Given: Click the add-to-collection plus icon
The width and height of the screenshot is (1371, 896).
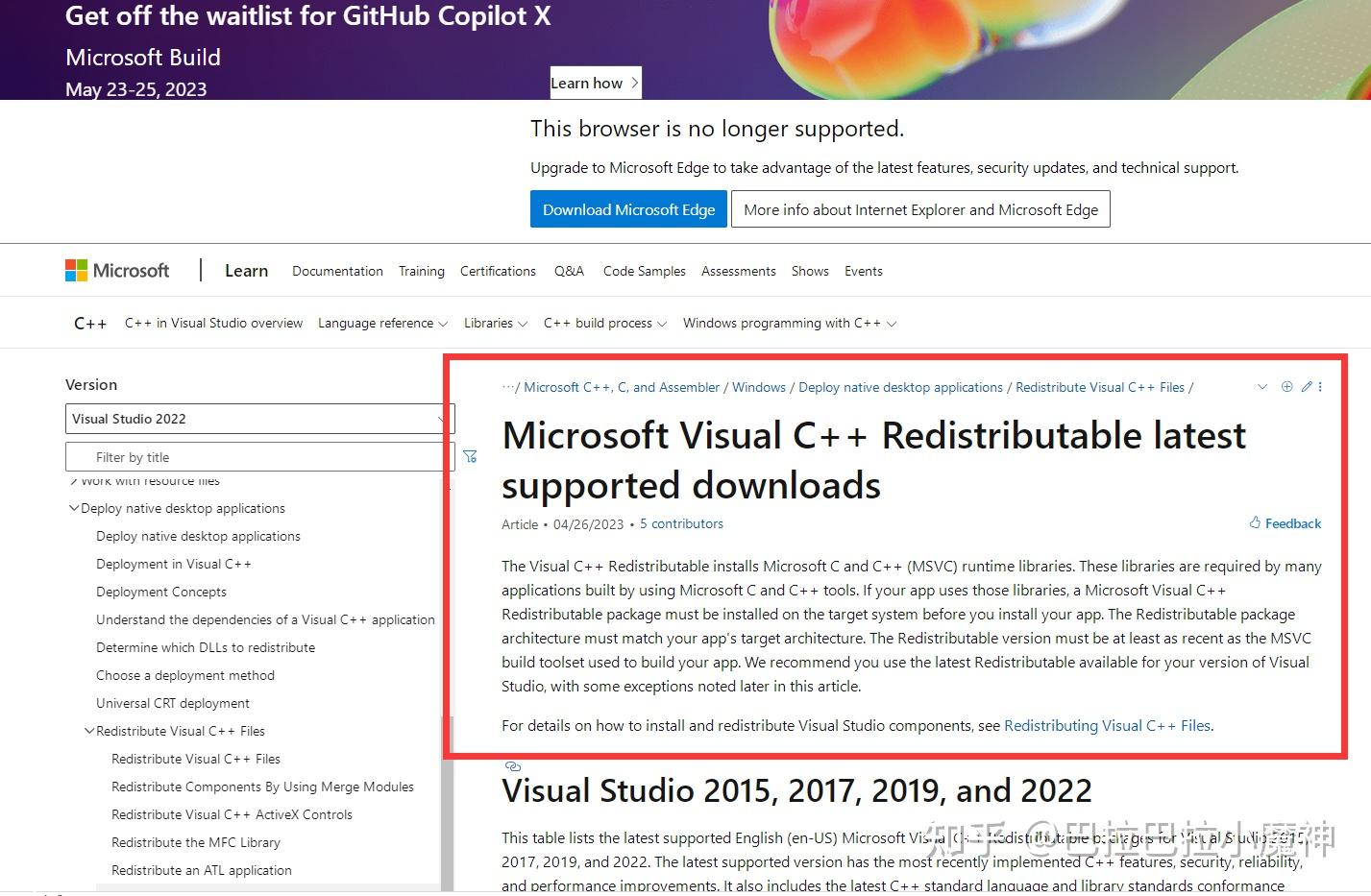Looking at the screenshot, I should (x=1287, y=386).
